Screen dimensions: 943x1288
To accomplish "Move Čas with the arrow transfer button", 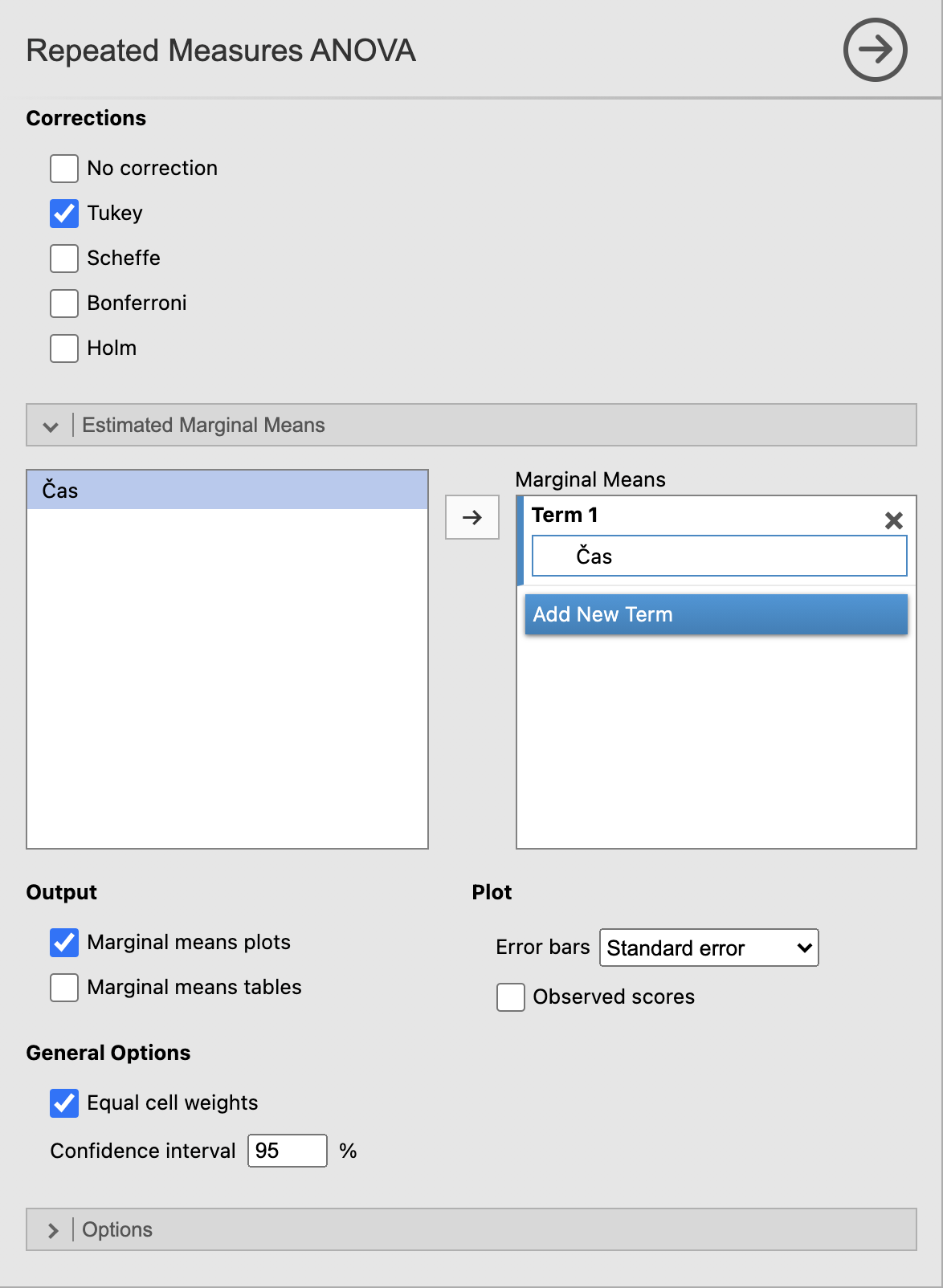I will [x=472, y=517].
